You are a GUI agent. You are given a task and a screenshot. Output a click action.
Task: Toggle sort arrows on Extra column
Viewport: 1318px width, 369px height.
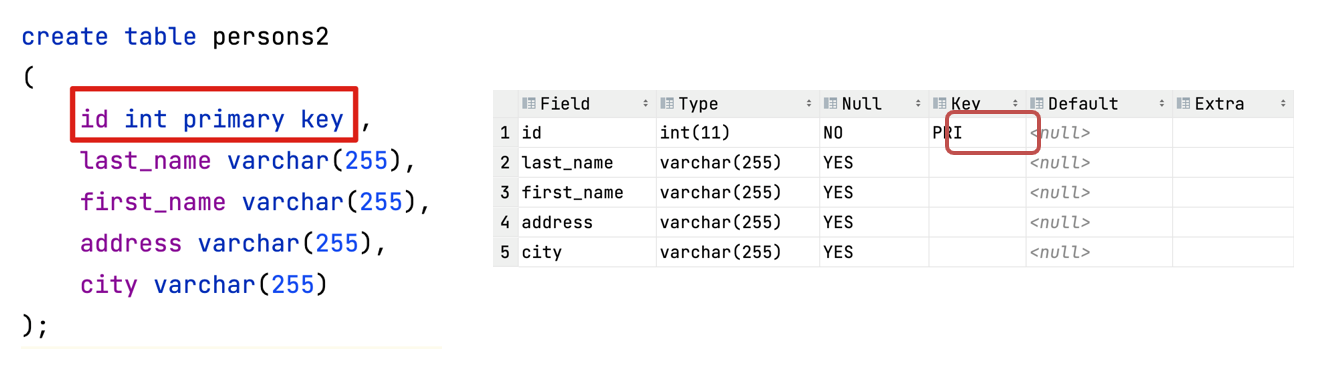1283,104
